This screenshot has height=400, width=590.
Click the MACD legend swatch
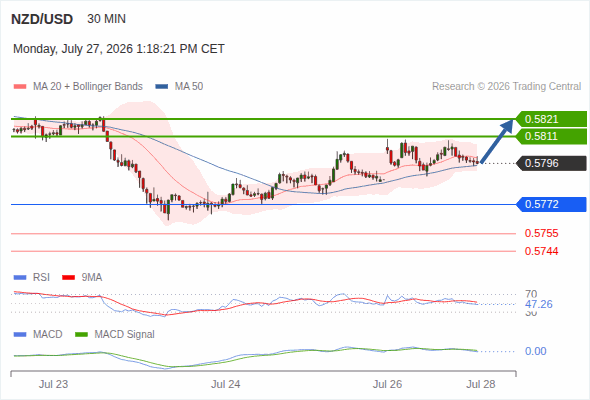tap(20, 335)
